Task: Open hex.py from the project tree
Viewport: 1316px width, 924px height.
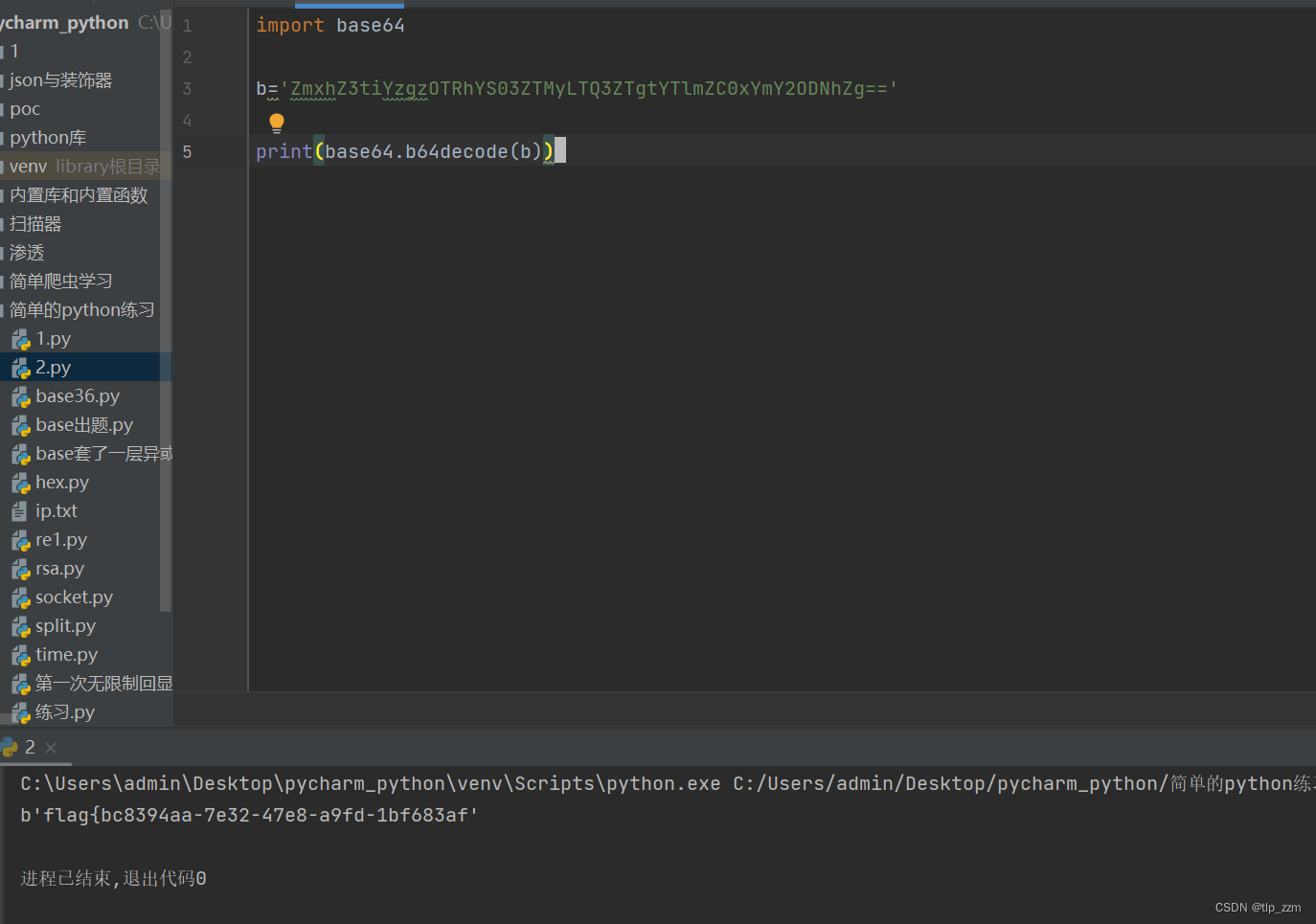Action: click(62, 483)
